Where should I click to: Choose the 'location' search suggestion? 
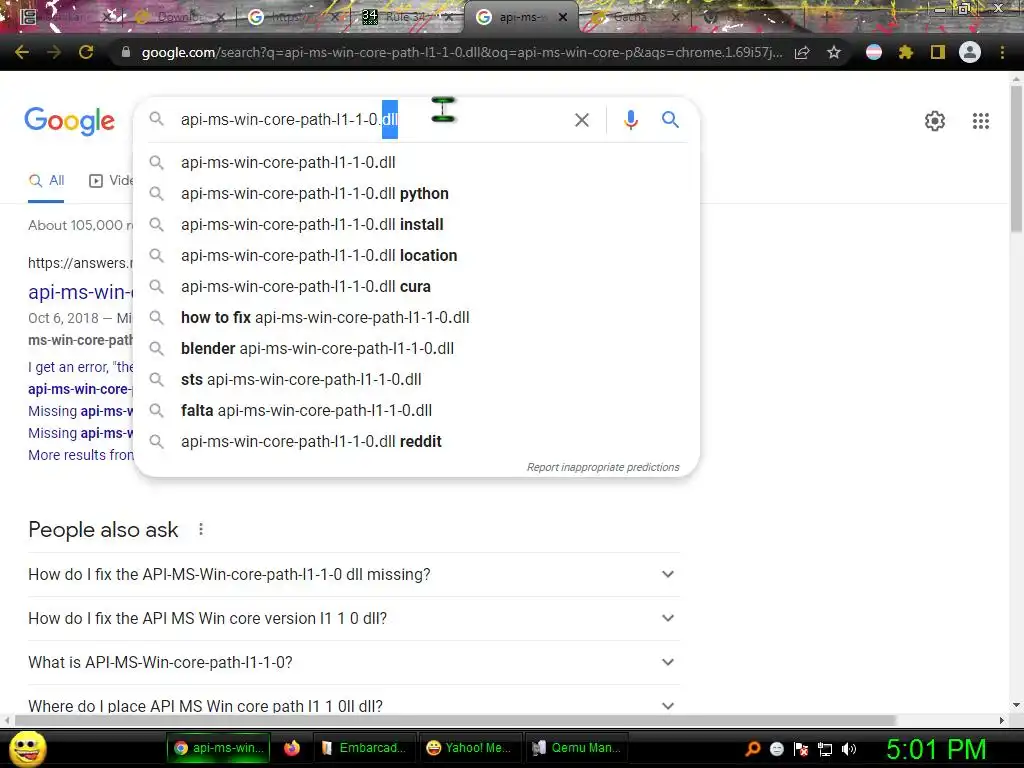click(416, 255)
